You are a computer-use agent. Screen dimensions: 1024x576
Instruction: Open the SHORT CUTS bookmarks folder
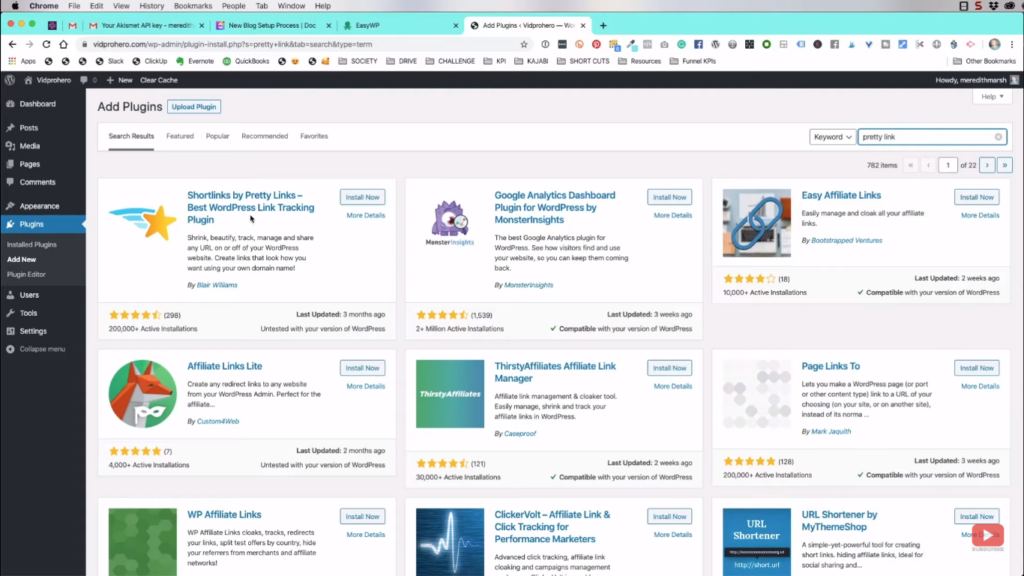583,61
